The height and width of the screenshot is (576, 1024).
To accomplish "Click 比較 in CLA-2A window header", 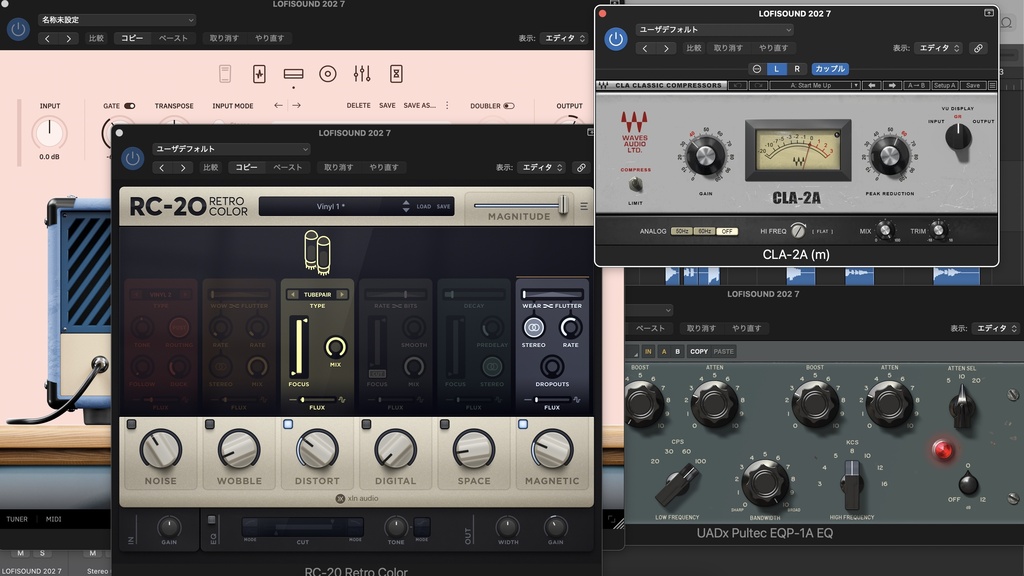I will [694, 48].
